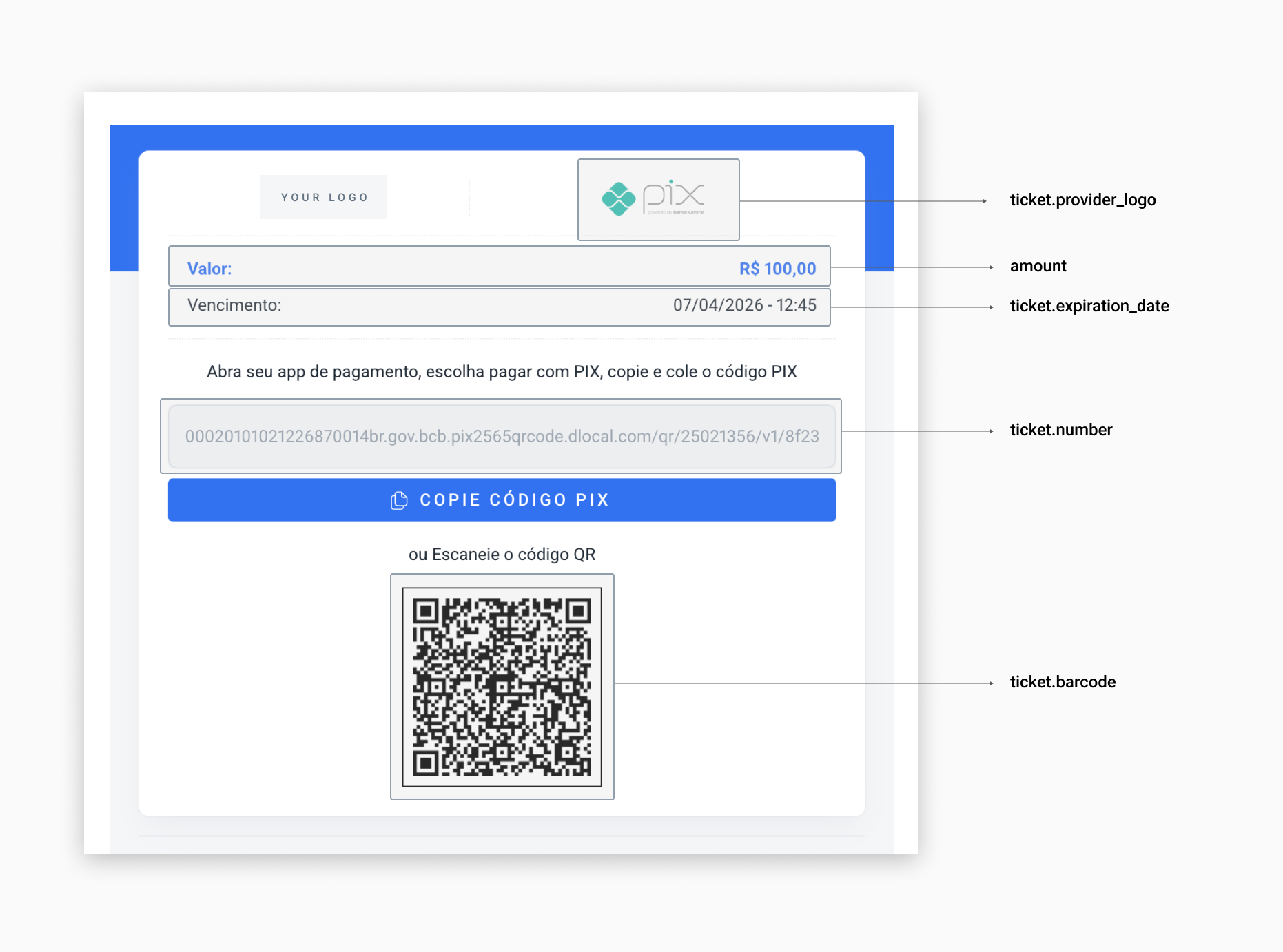Click the ticket.number annotation label

coord(1060,430)
